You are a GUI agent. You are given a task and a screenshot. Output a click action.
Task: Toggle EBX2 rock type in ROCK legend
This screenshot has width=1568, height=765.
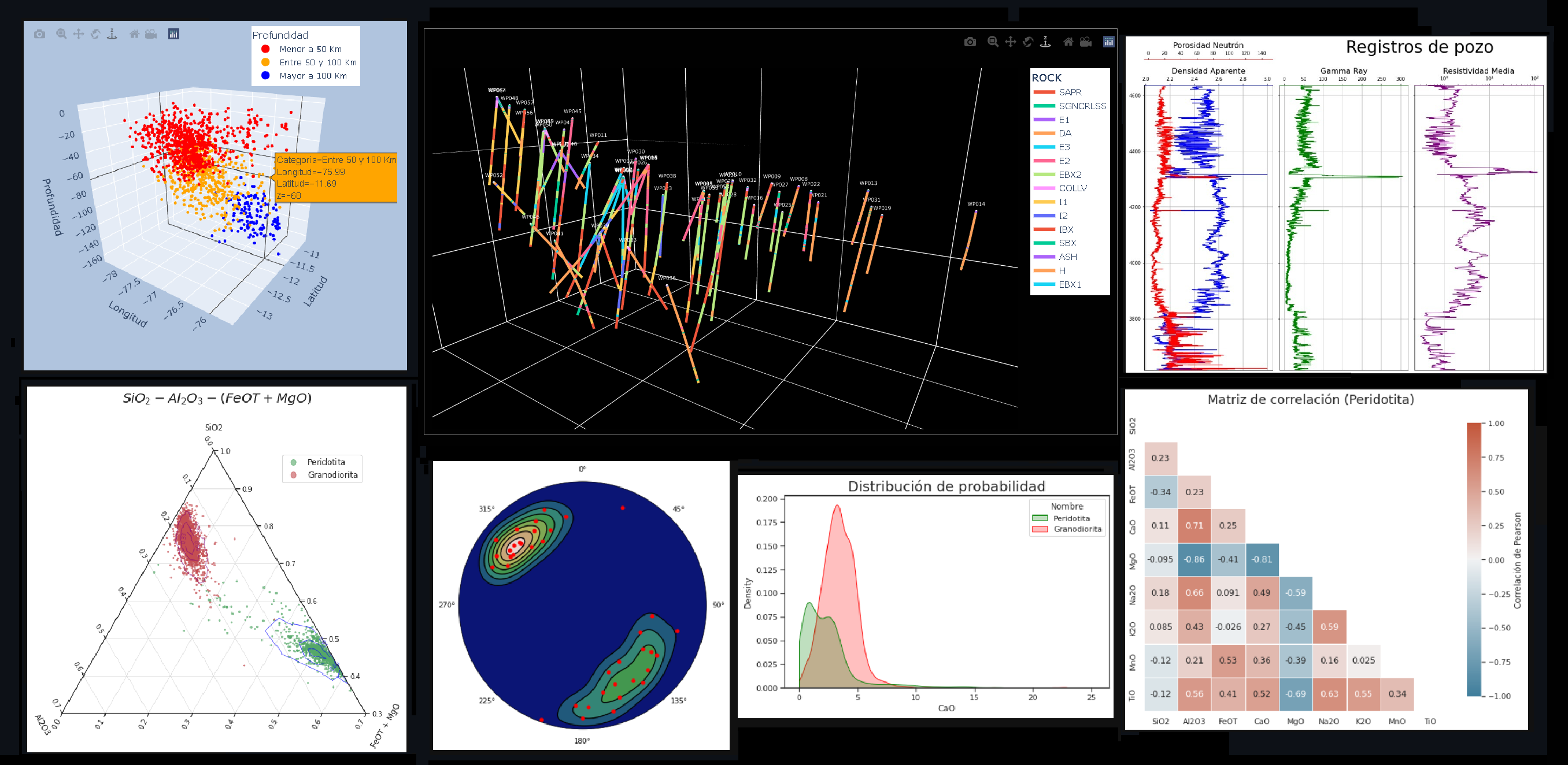(1070, 175)
